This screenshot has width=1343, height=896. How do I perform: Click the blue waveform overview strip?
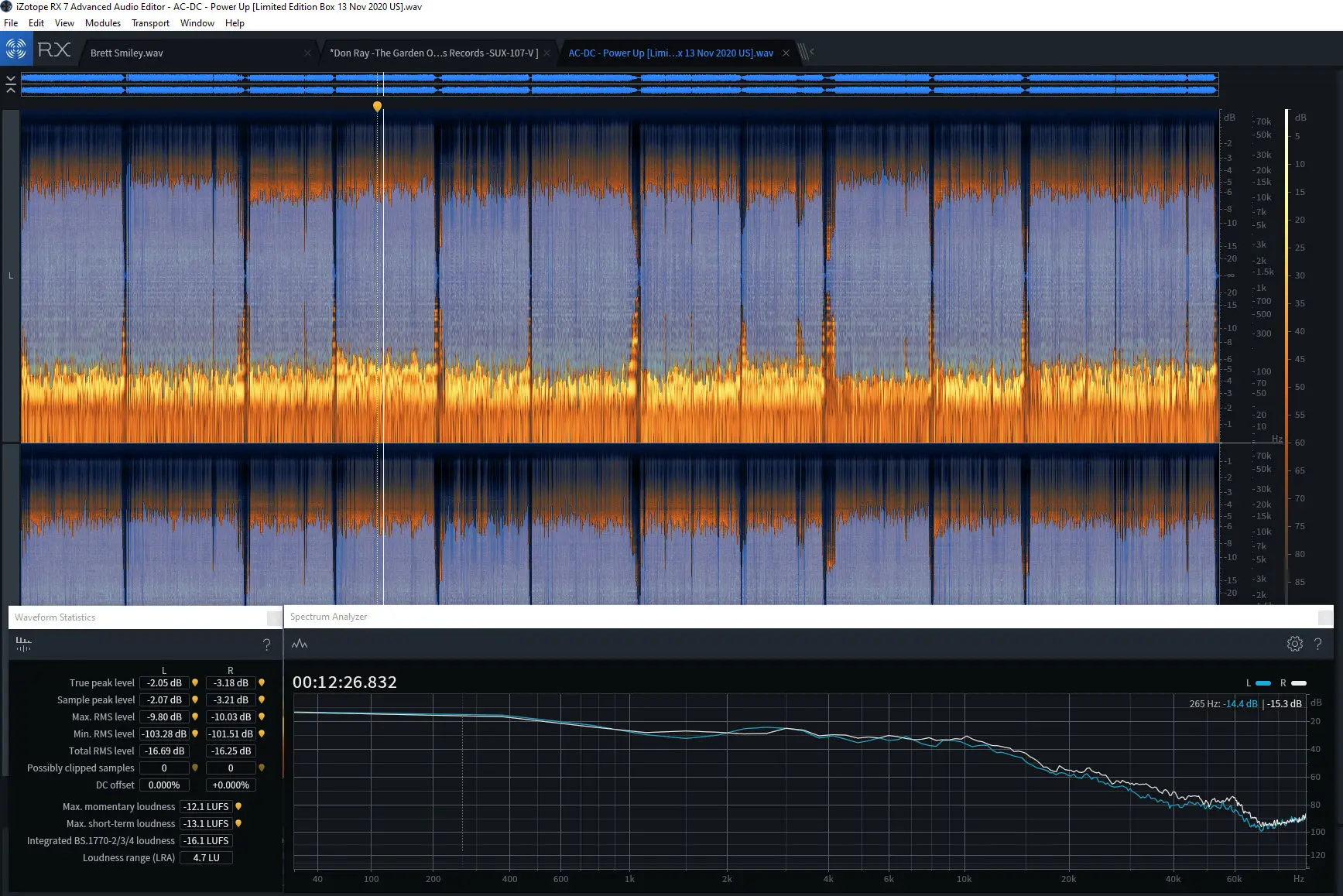tap(619, 84)
